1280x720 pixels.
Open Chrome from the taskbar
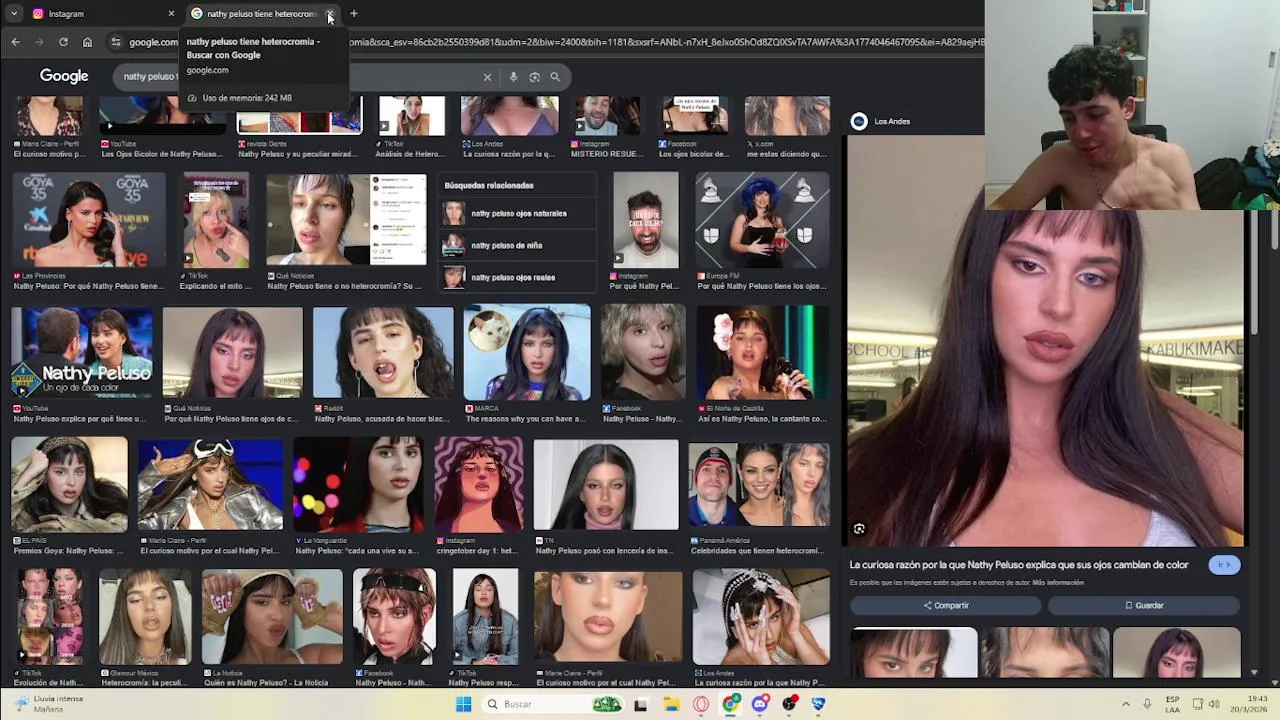[731, 704]
